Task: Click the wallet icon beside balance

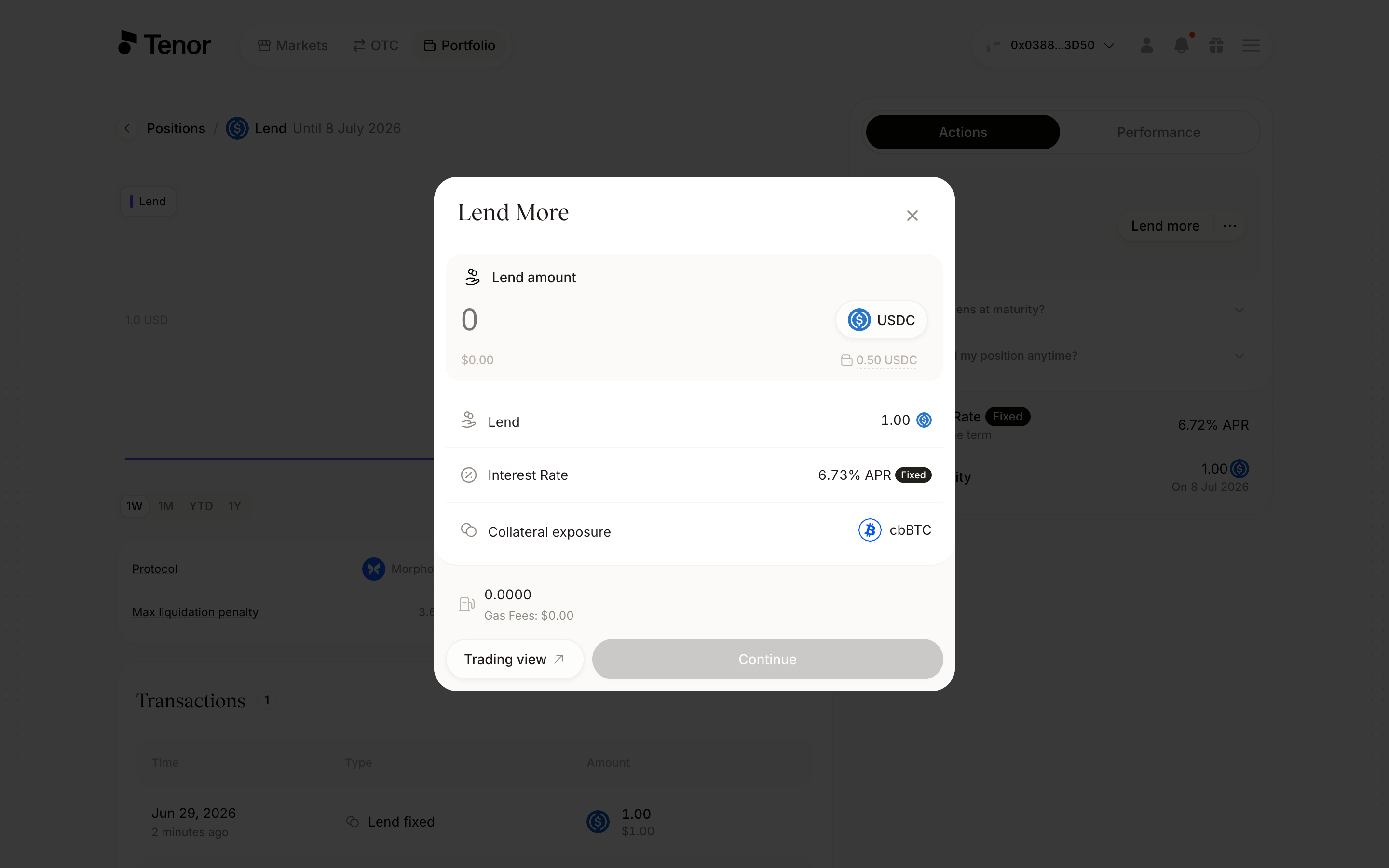Action: [846, 360]
